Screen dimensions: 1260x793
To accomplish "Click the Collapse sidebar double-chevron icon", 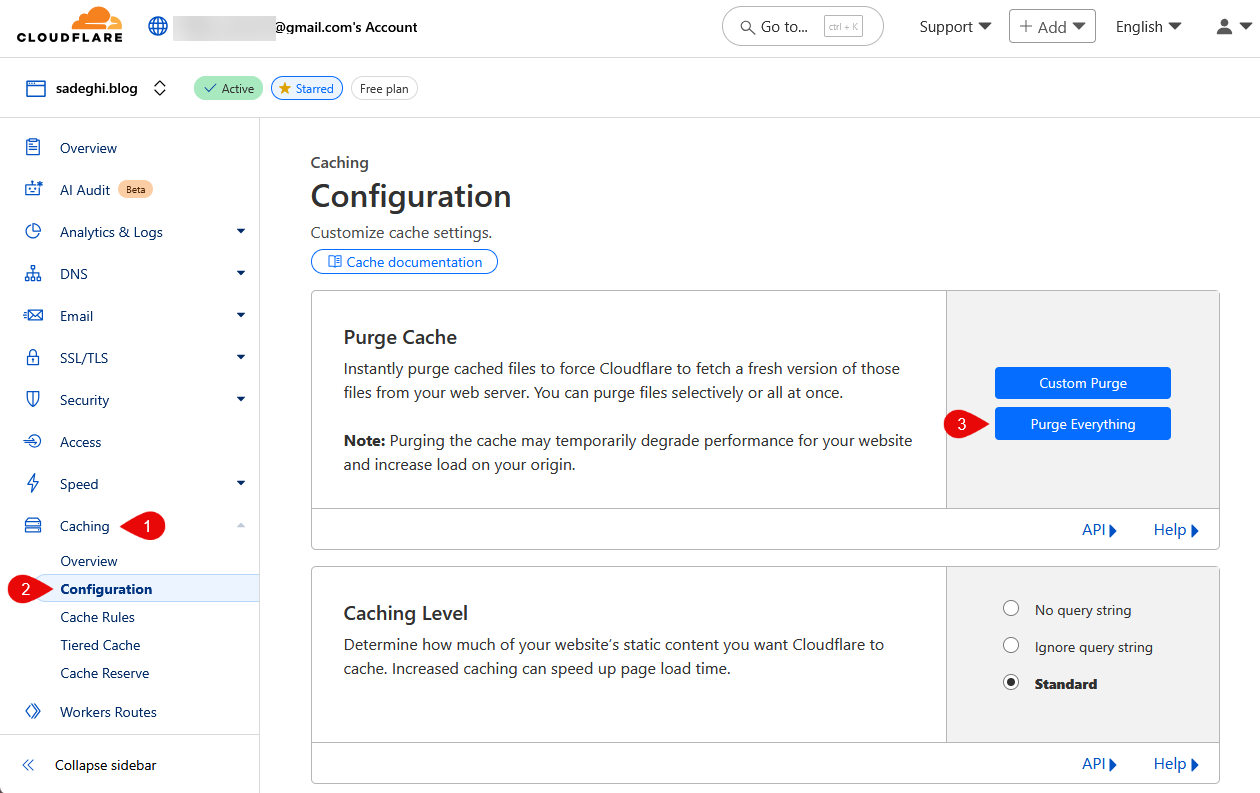I will click(x=28, y=765).
